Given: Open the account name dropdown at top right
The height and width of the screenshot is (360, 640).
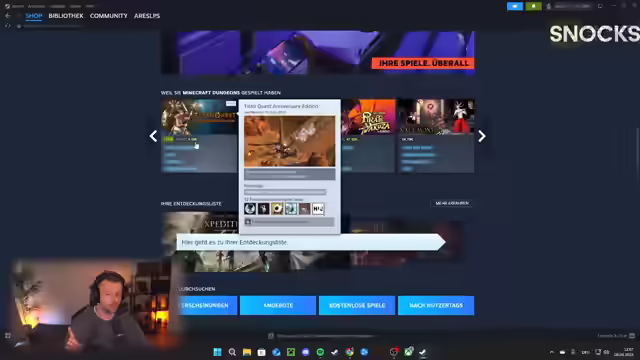Looking at the screenshot, I should coord(570,6).
